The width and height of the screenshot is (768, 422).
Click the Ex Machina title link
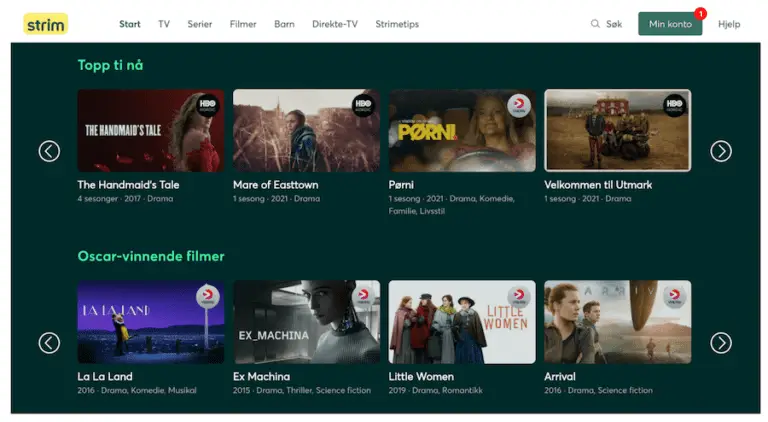click(x=261, y=377)
